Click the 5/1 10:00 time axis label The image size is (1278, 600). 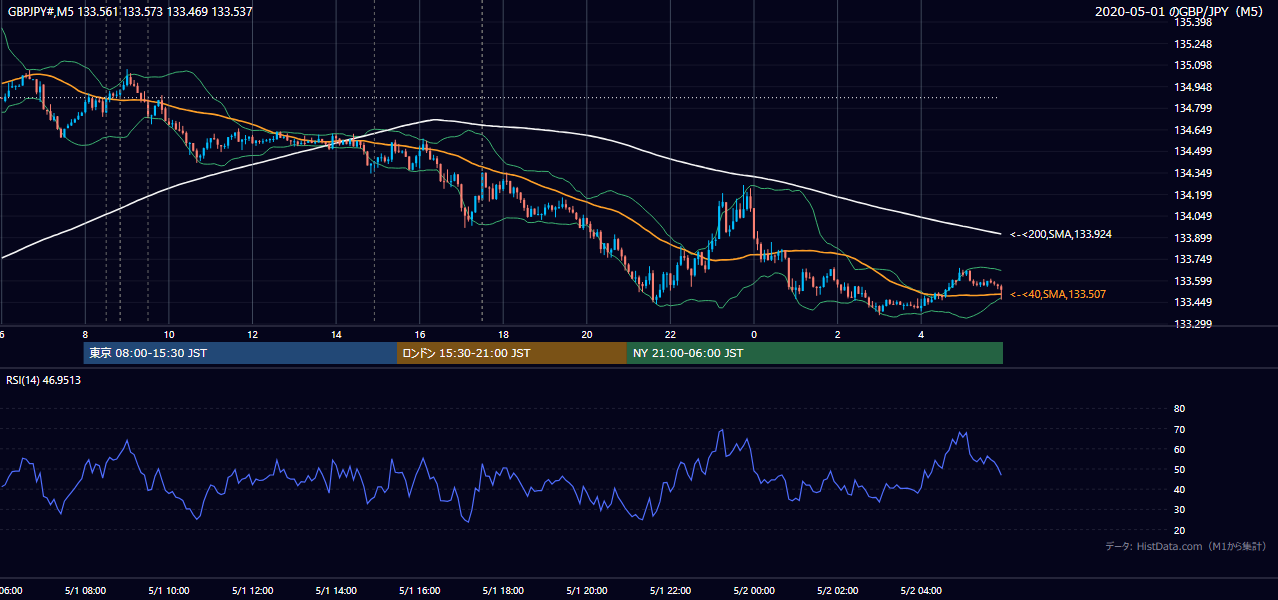169,591
